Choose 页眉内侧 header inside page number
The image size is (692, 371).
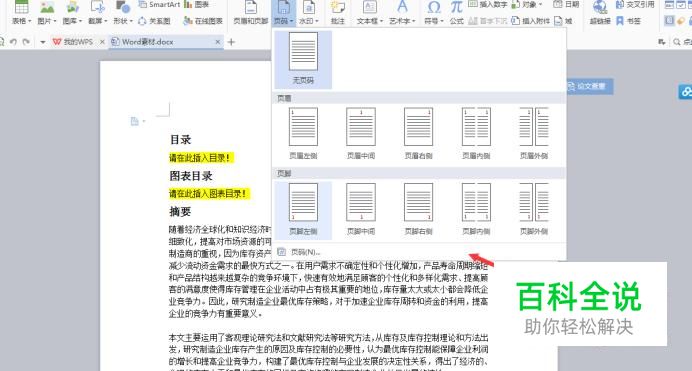click(476, 133)
